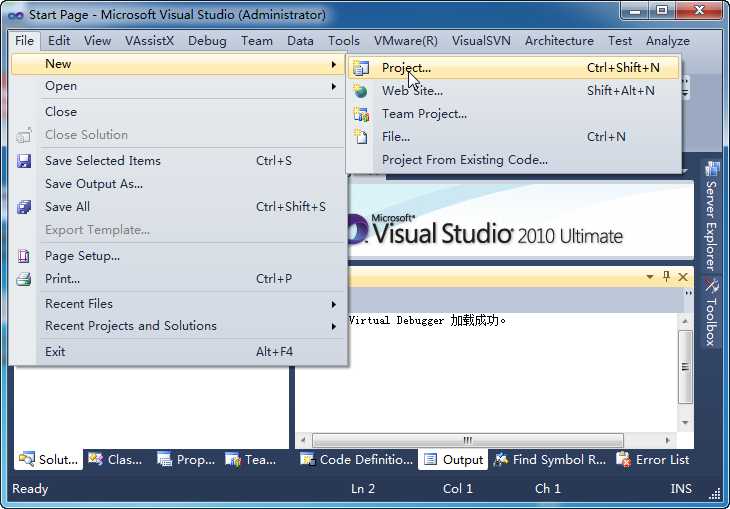Expand the Open submenu arrow
Screen dimensions: 730x509
coord(334,87)
